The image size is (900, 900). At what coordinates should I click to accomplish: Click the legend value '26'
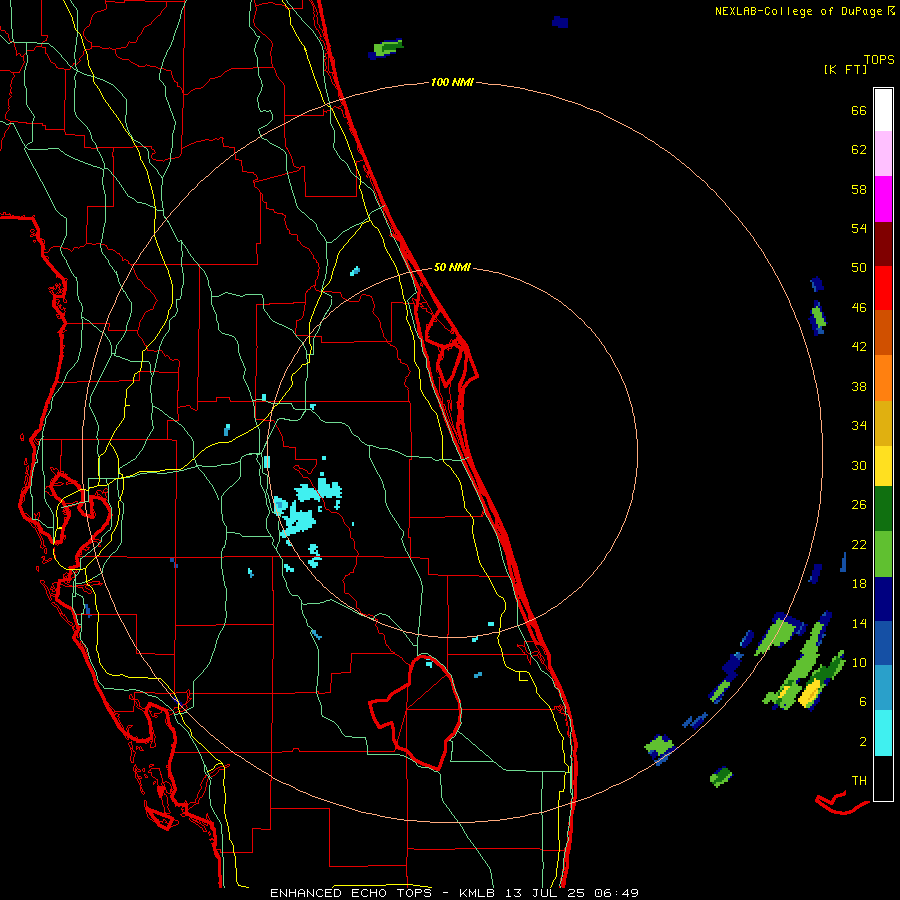pos(859,505)
